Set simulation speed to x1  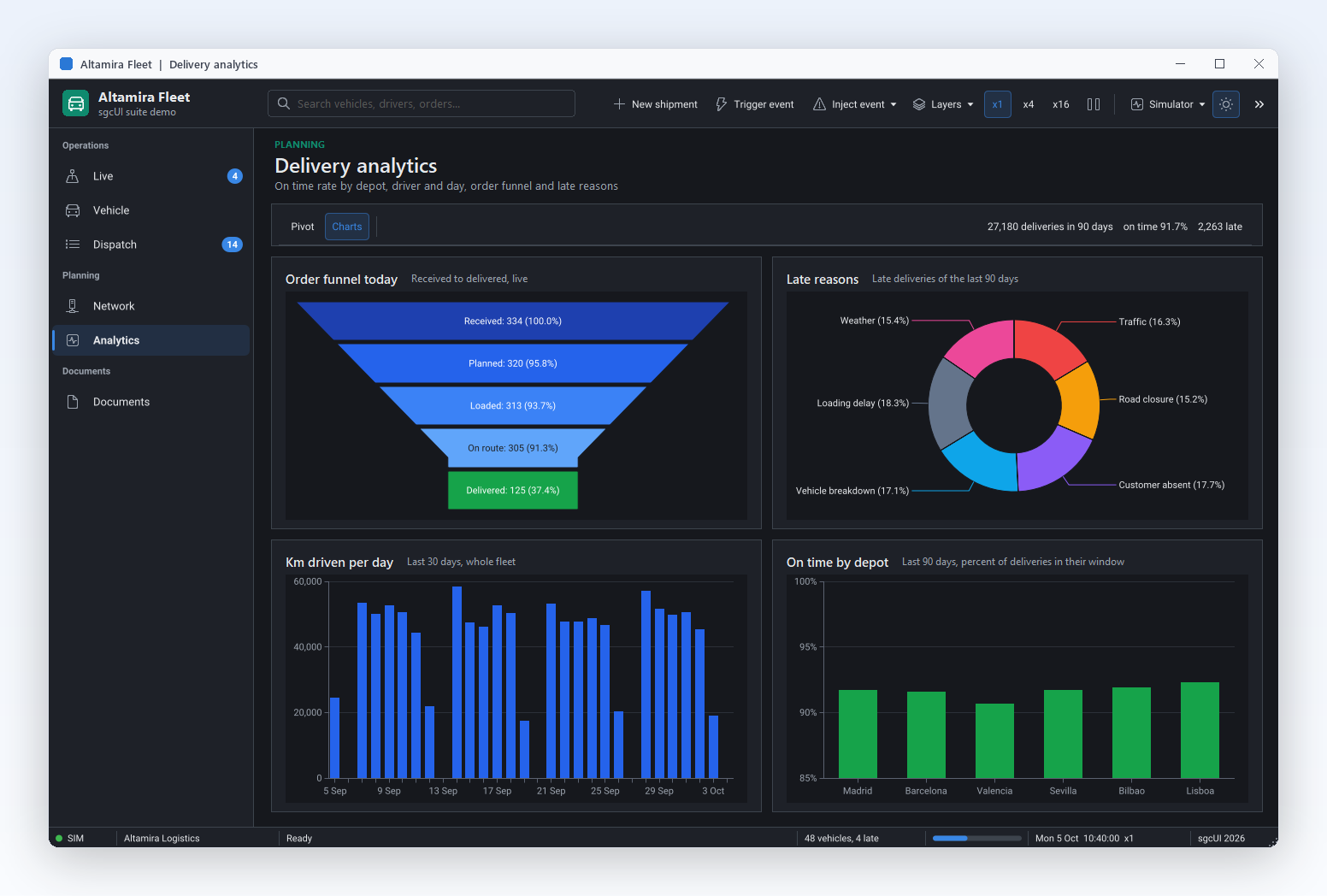[x=998, y=104]
